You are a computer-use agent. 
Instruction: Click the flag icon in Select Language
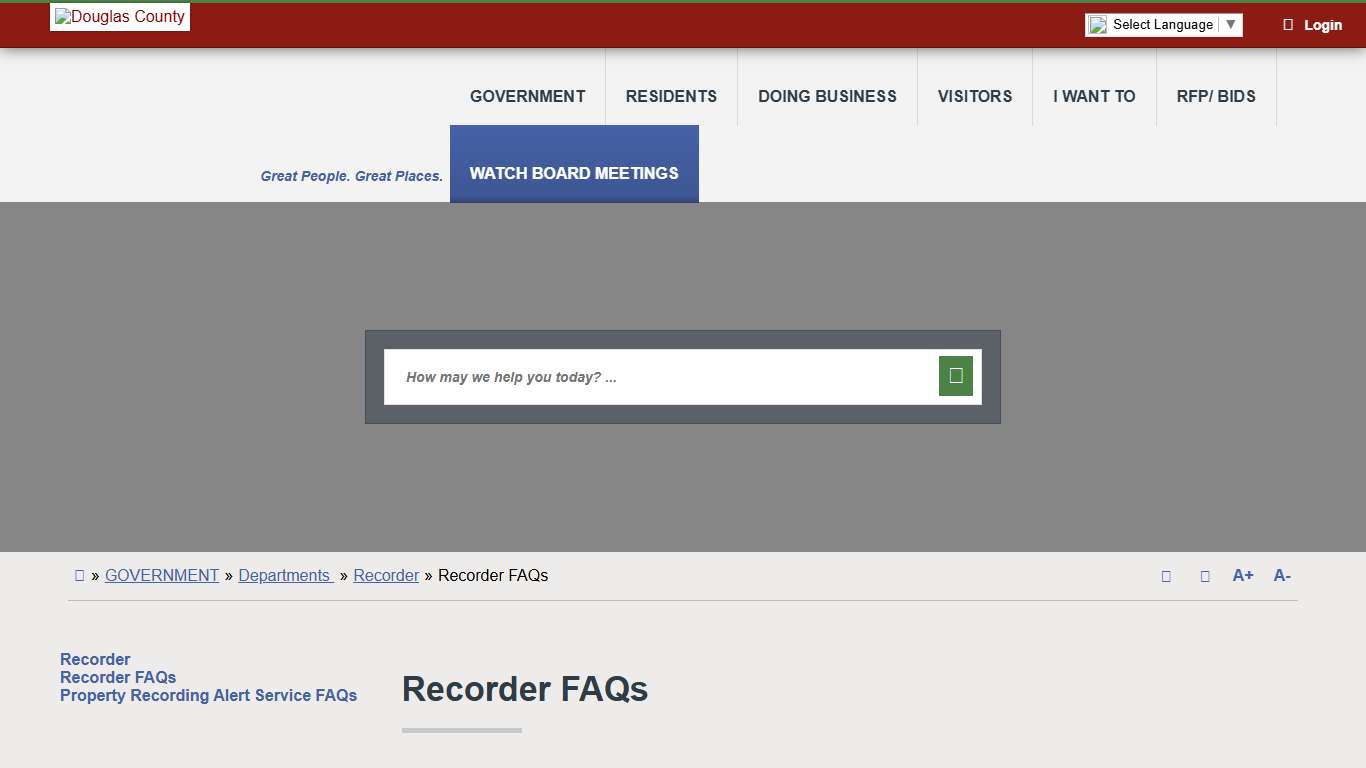point(1096,24)
